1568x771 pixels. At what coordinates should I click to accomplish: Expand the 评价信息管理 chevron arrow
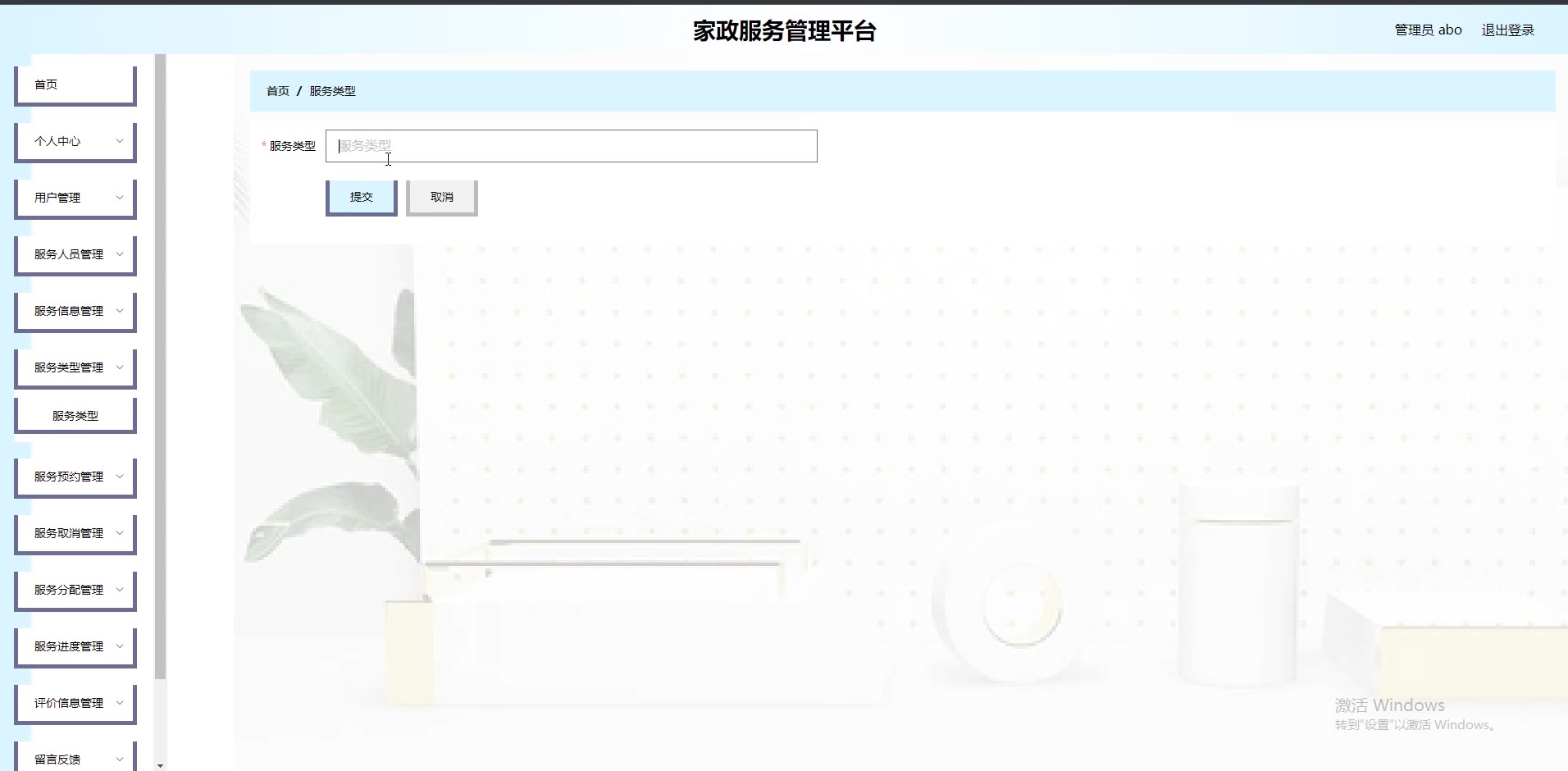(x=120, y=703)
